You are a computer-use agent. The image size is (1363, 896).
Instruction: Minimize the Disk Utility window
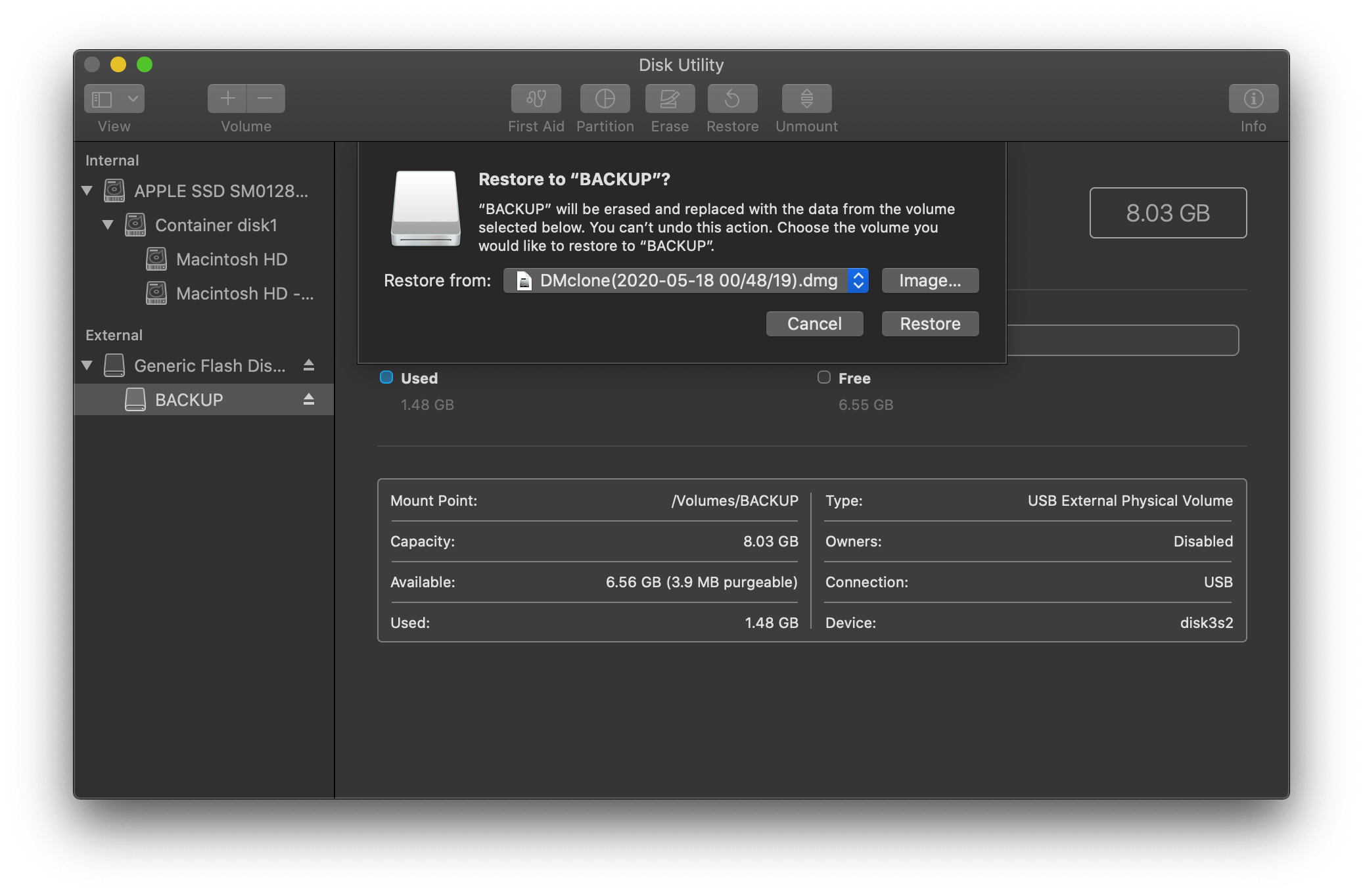coord(118,64)
